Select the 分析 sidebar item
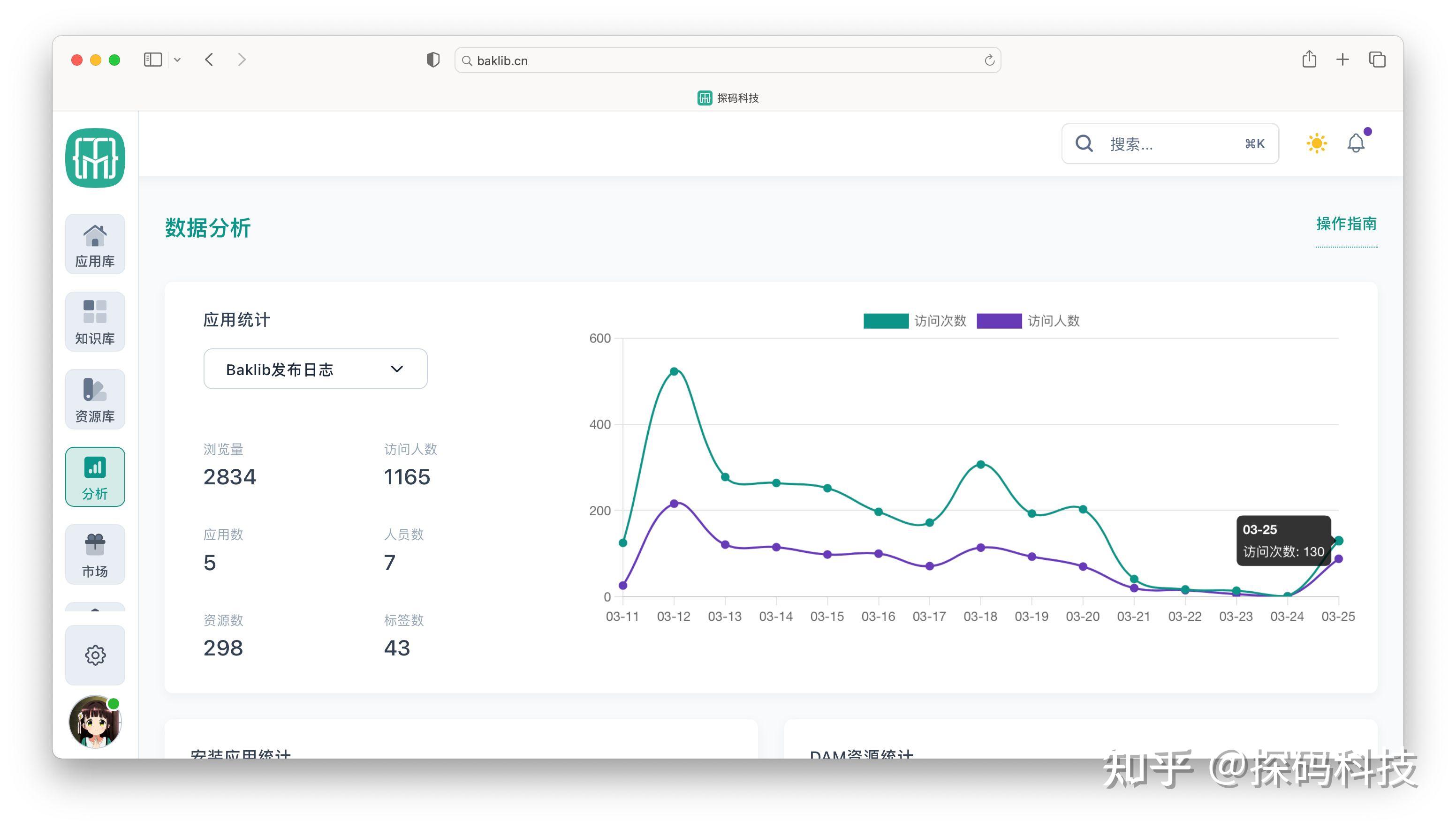Screen dimensions: 1456x828 coord(95,476)
